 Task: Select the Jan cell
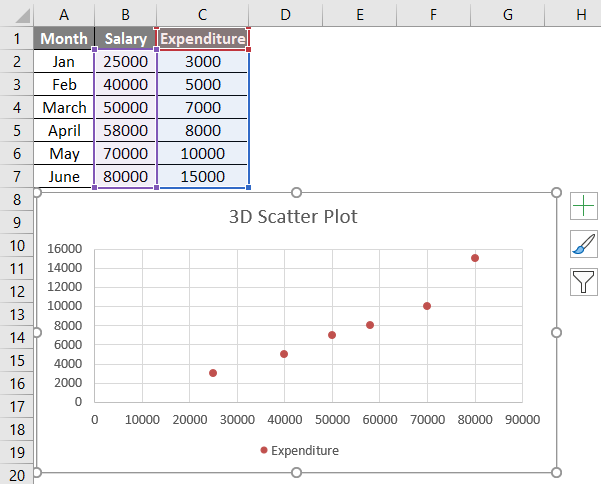(x=64, y=61)
